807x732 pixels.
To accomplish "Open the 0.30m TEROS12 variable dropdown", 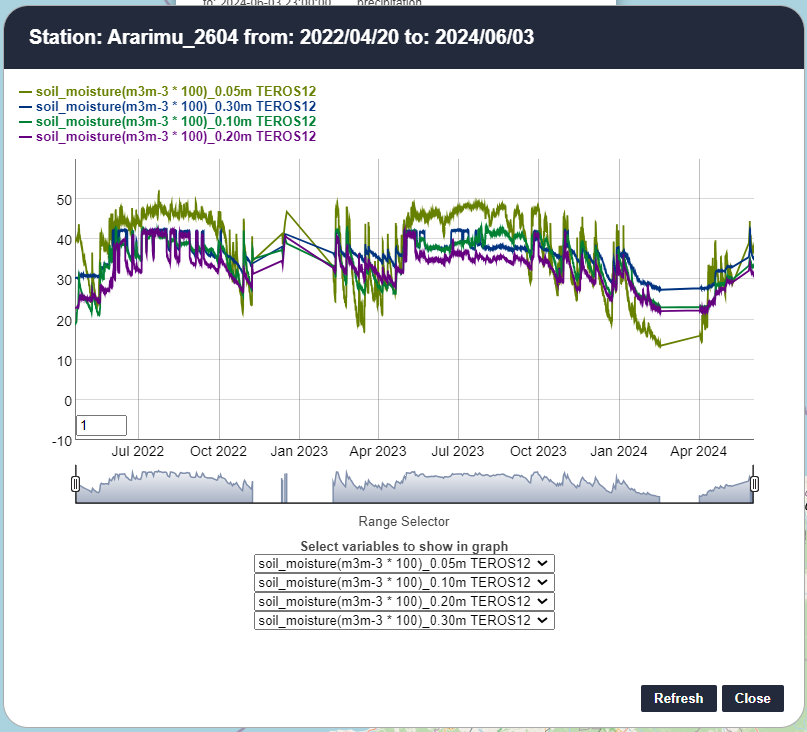I will (404, 620).
